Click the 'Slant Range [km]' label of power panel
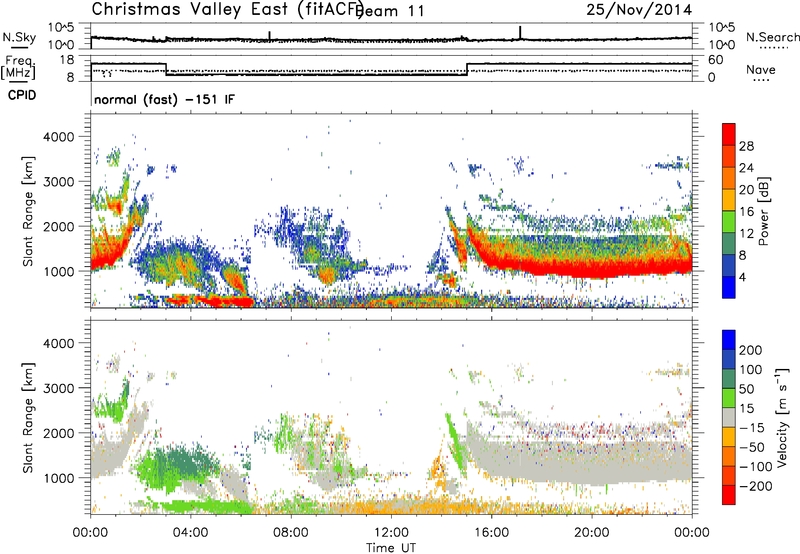 point(28,211)
